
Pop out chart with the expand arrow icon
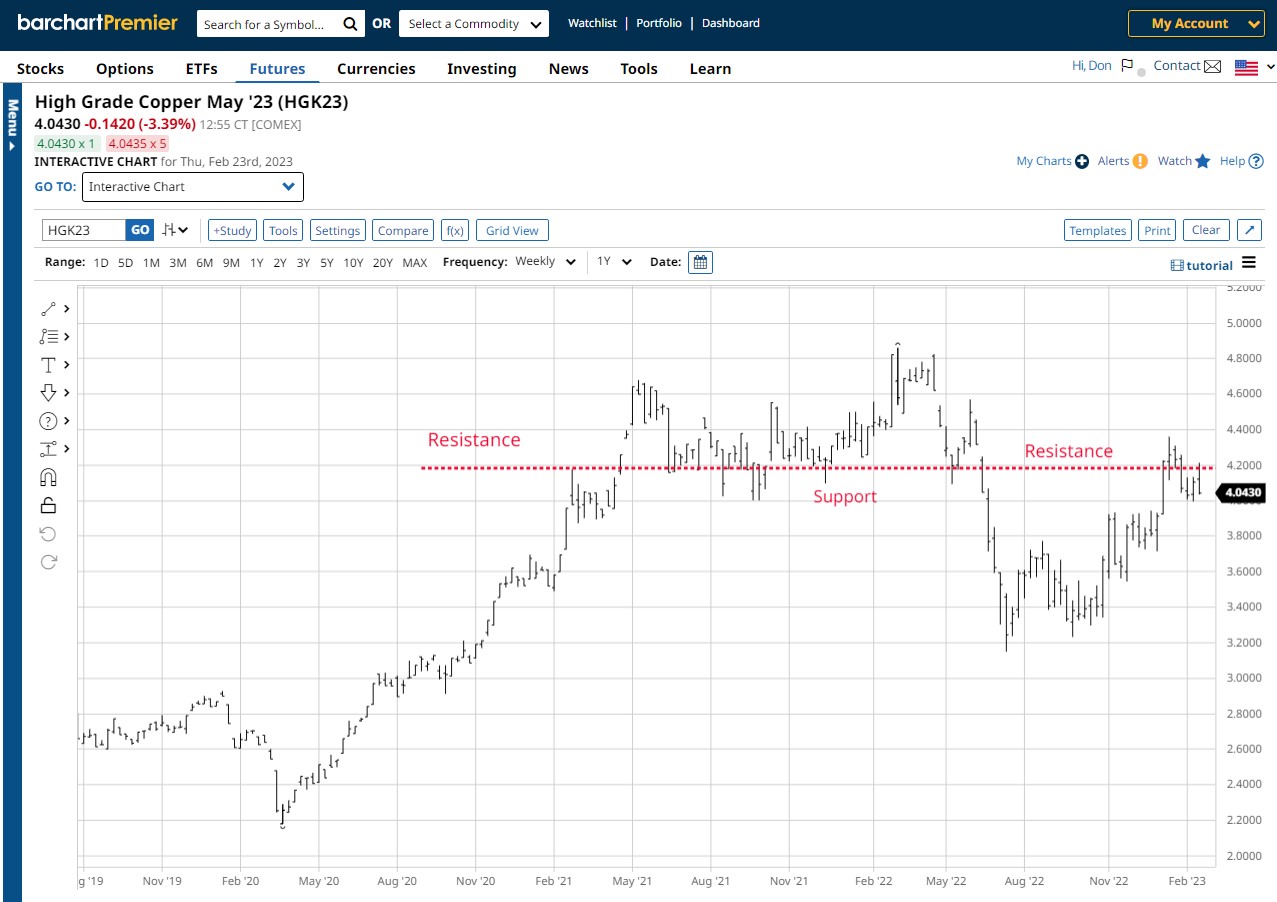click(1249, 230)
